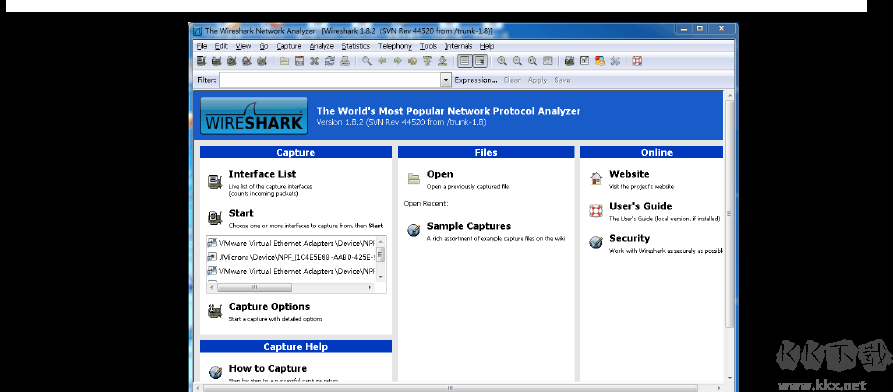This screenshot has height=392, width=893.
Task: Edit display filters toolbar icon
Action: point(584,61)
